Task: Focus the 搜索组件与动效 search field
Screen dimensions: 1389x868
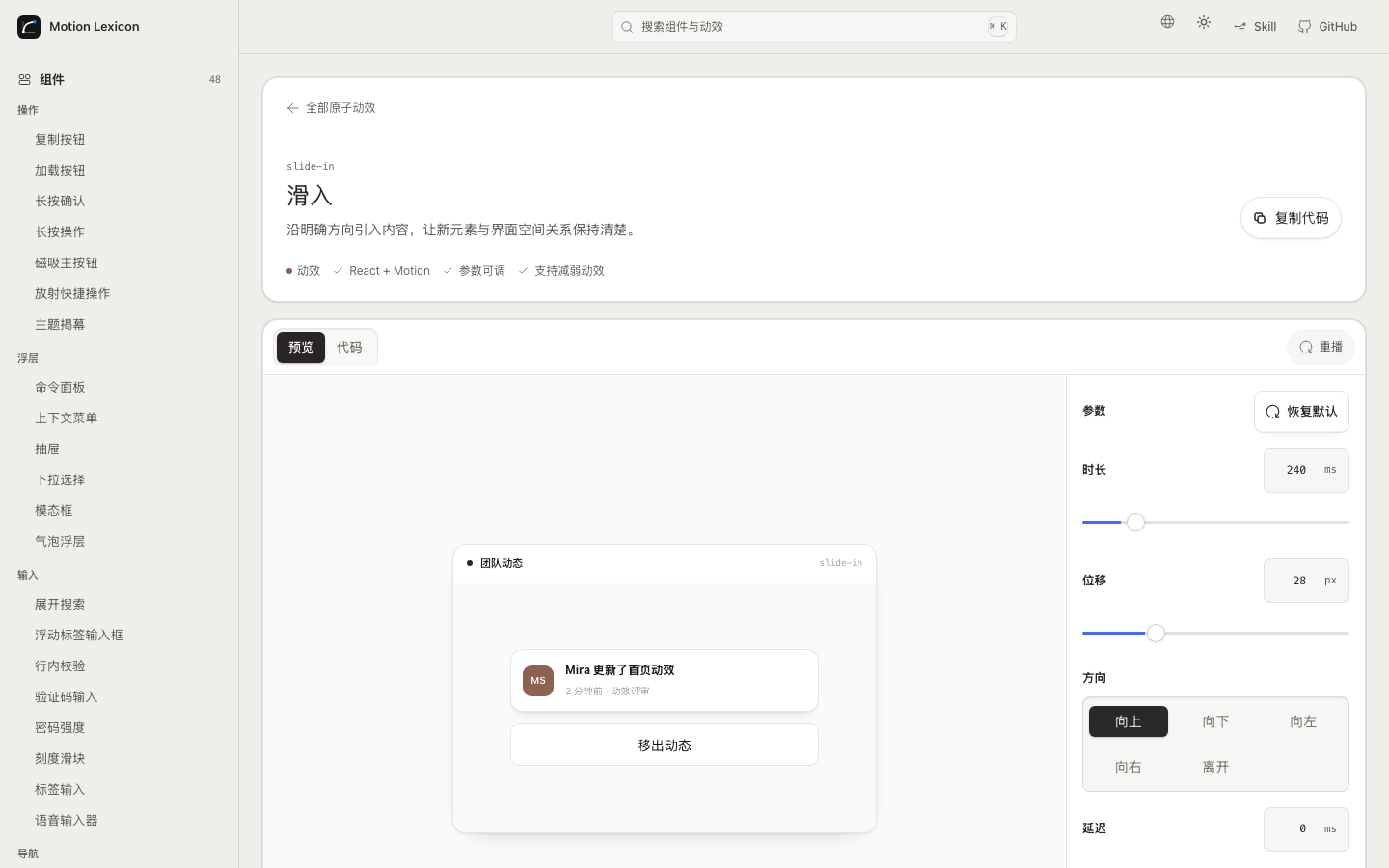Action: (x=814, y=27)
